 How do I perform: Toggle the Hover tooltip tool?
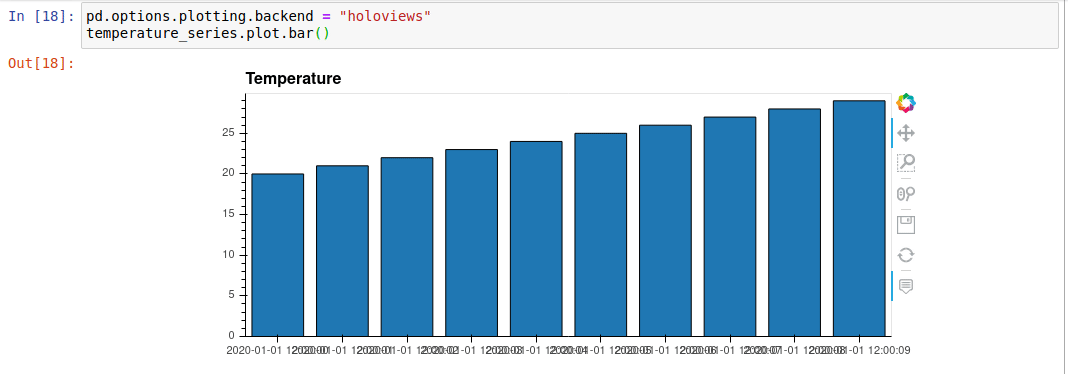pyautogui.click(x=905, y=286)
